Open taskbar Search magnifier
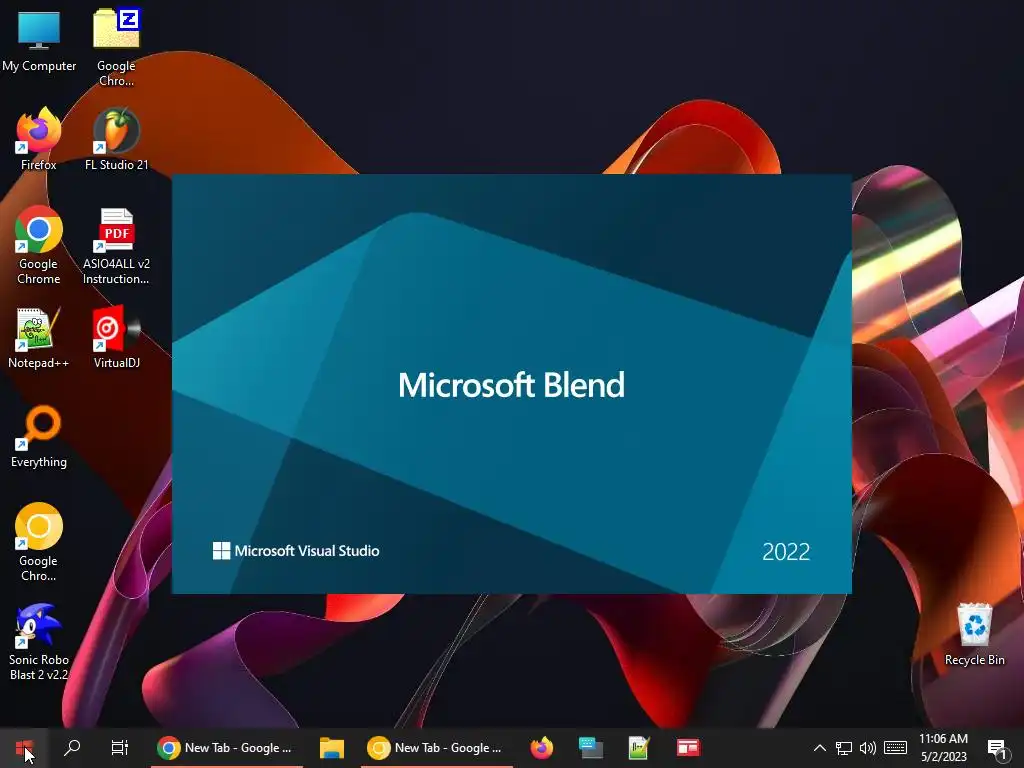The image size is (1024, 768). 72,748
